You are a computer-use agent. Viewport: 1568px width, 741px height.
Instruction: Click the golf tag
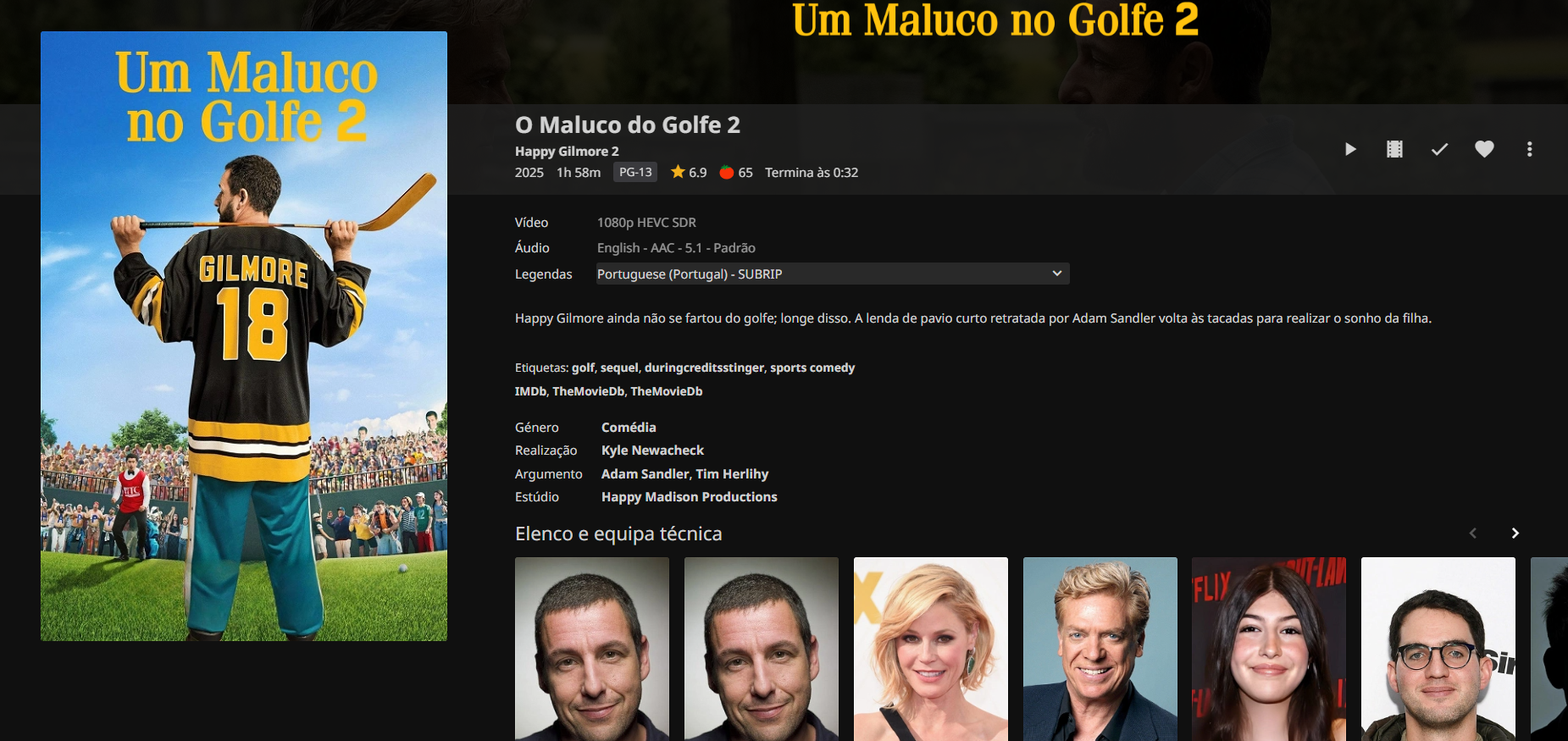583,368
